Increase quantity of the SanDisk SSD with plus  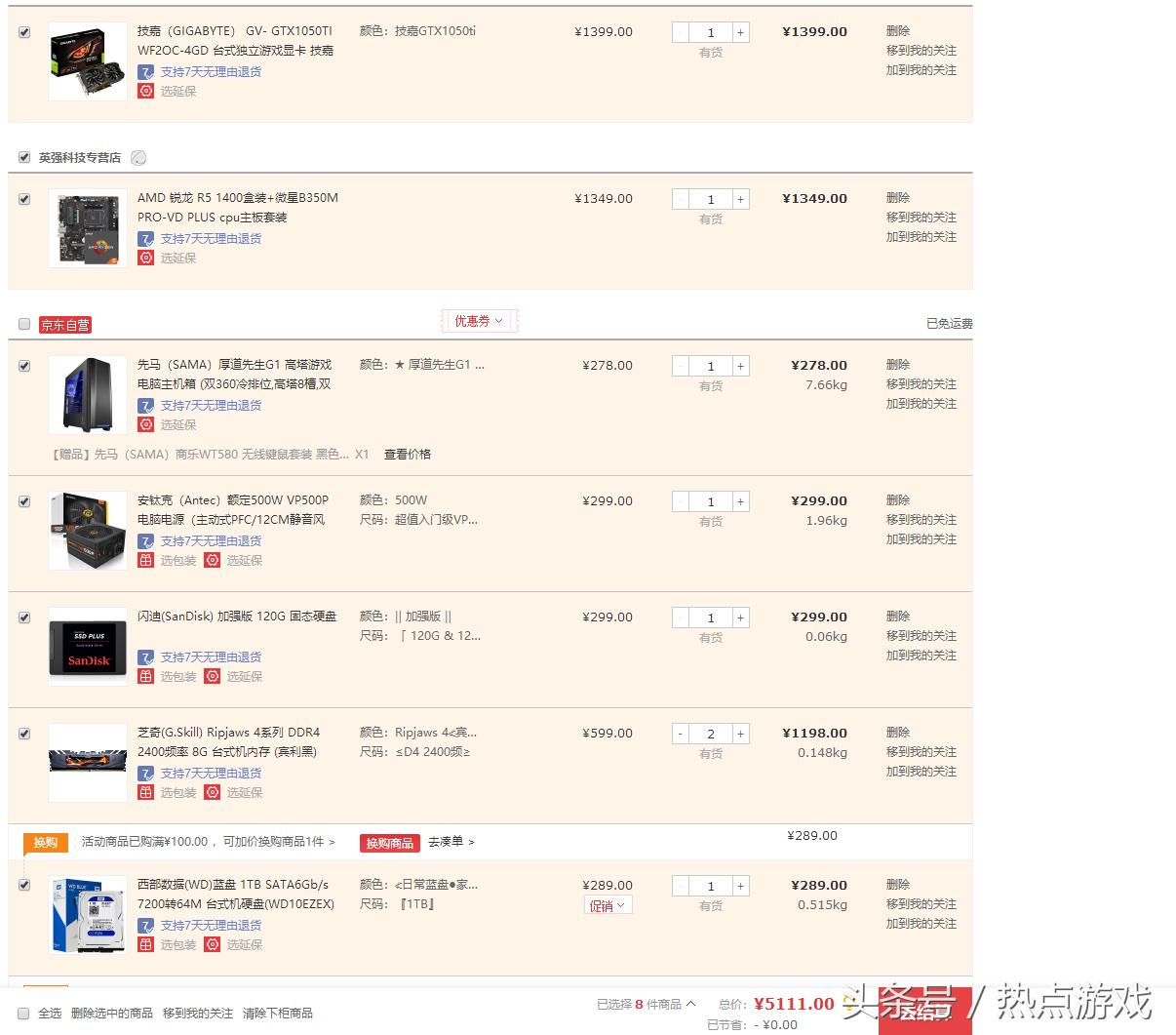point(740,617)
